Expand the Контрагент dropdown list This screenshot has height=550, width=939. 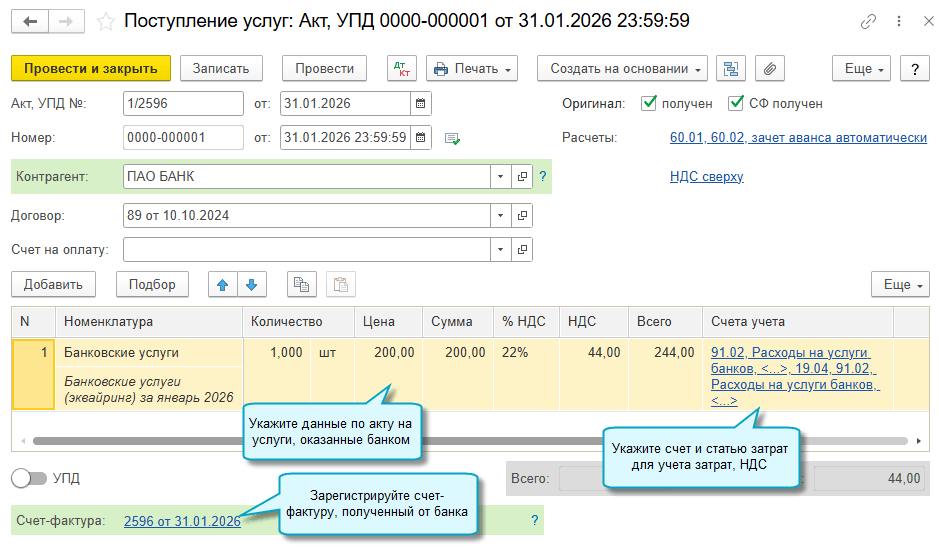tap(501, 177)
